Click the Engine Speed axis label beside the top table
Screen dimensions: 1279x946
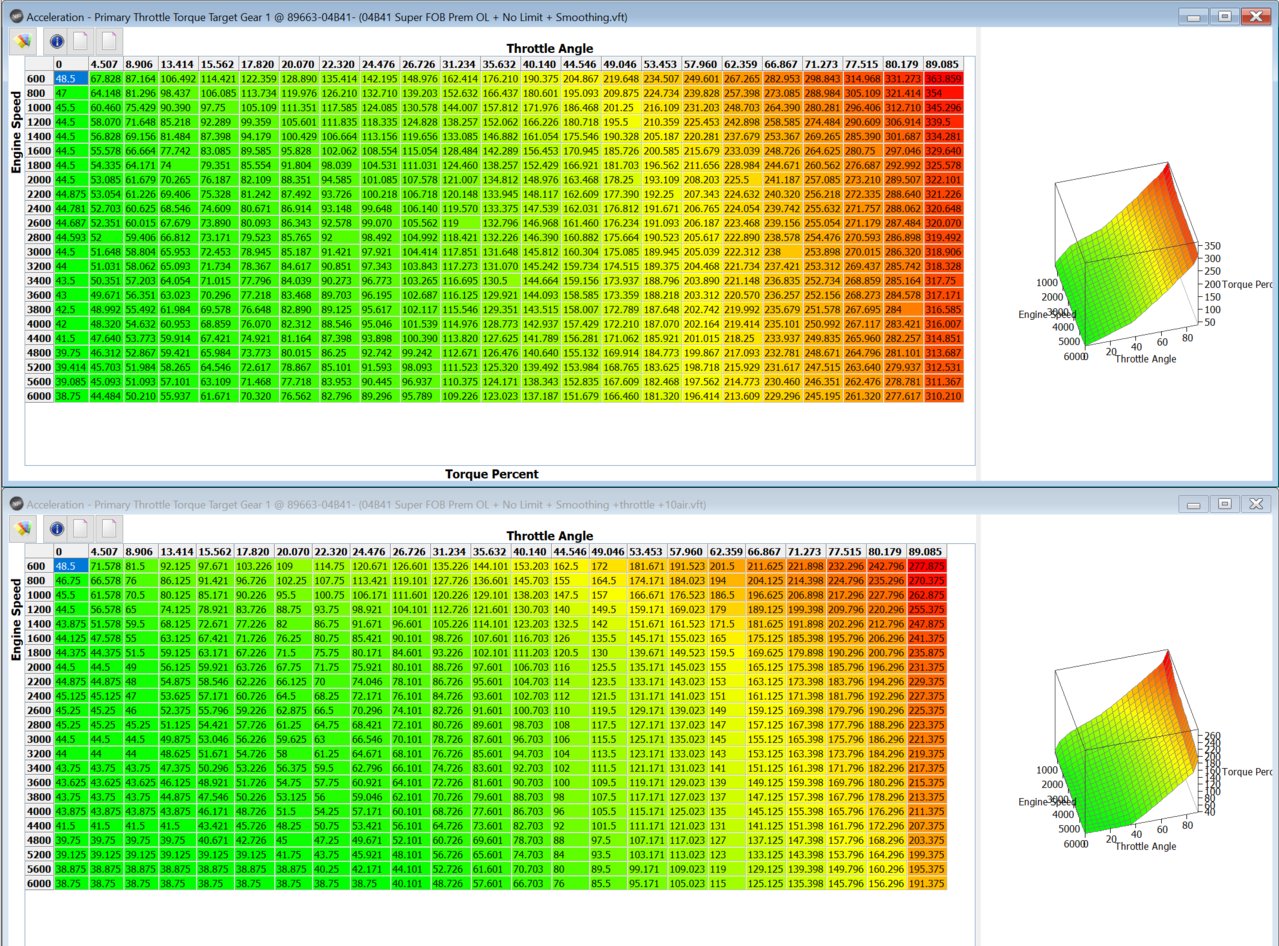pos(16,133)
